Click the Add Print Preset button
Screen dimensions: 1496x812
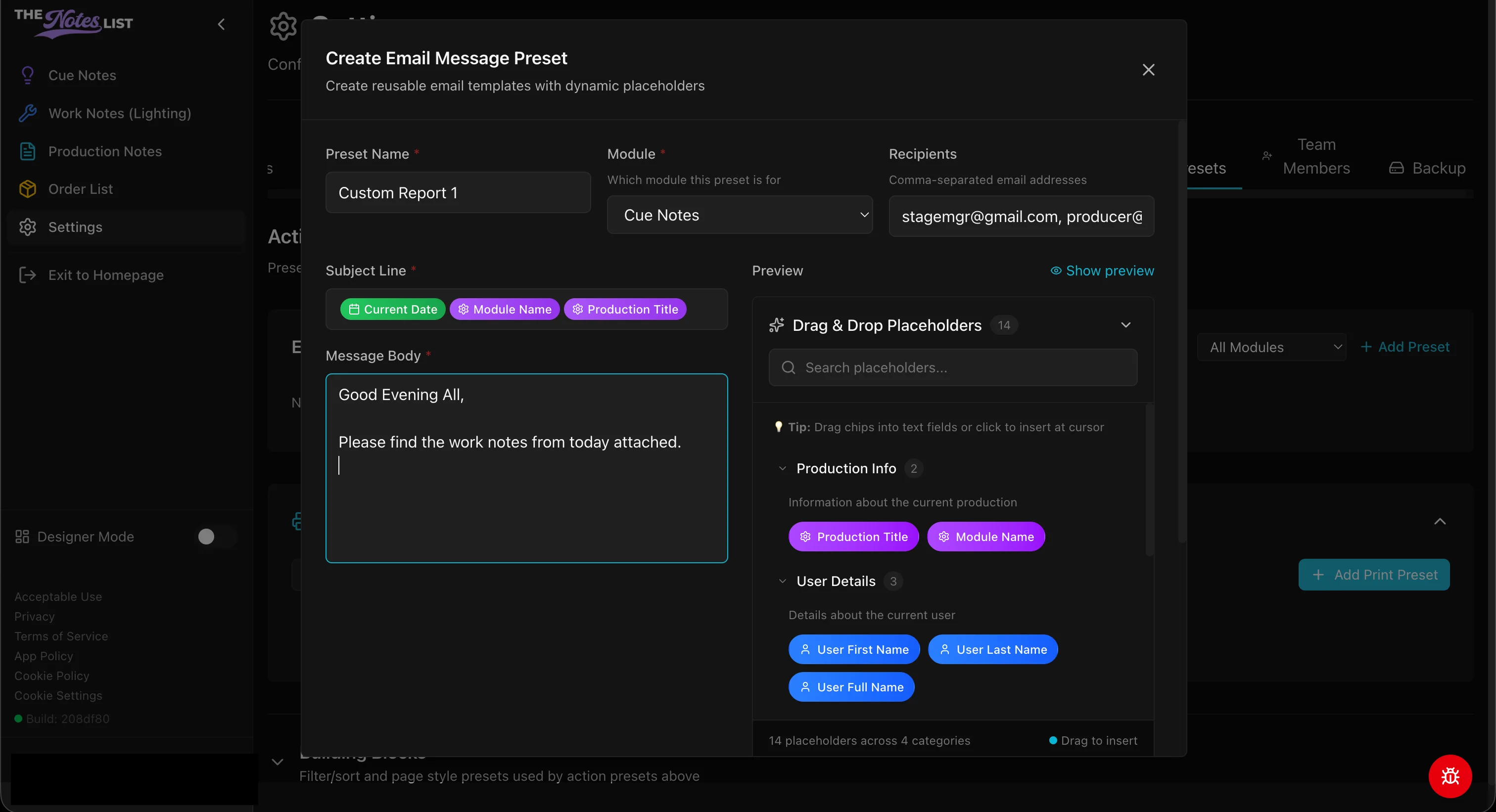click(x=1373, y=575)
